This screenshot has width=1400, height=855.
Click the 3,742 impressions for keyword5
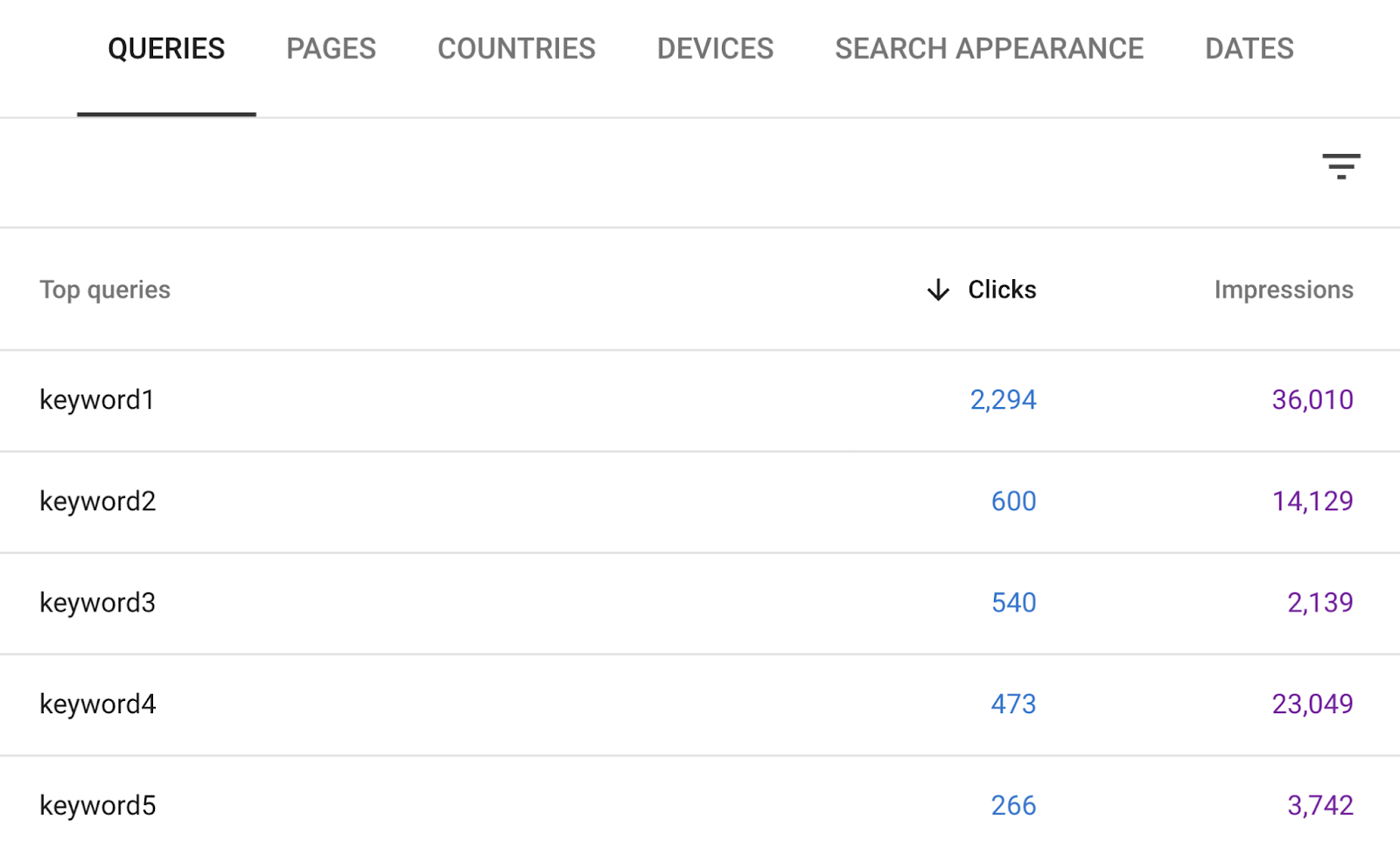point(1320,805)
